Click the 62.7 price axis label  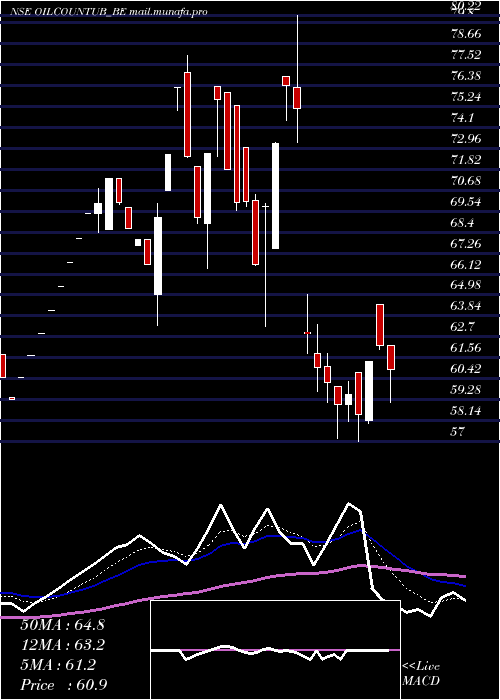pyautogui.click(x=463, y=327)
